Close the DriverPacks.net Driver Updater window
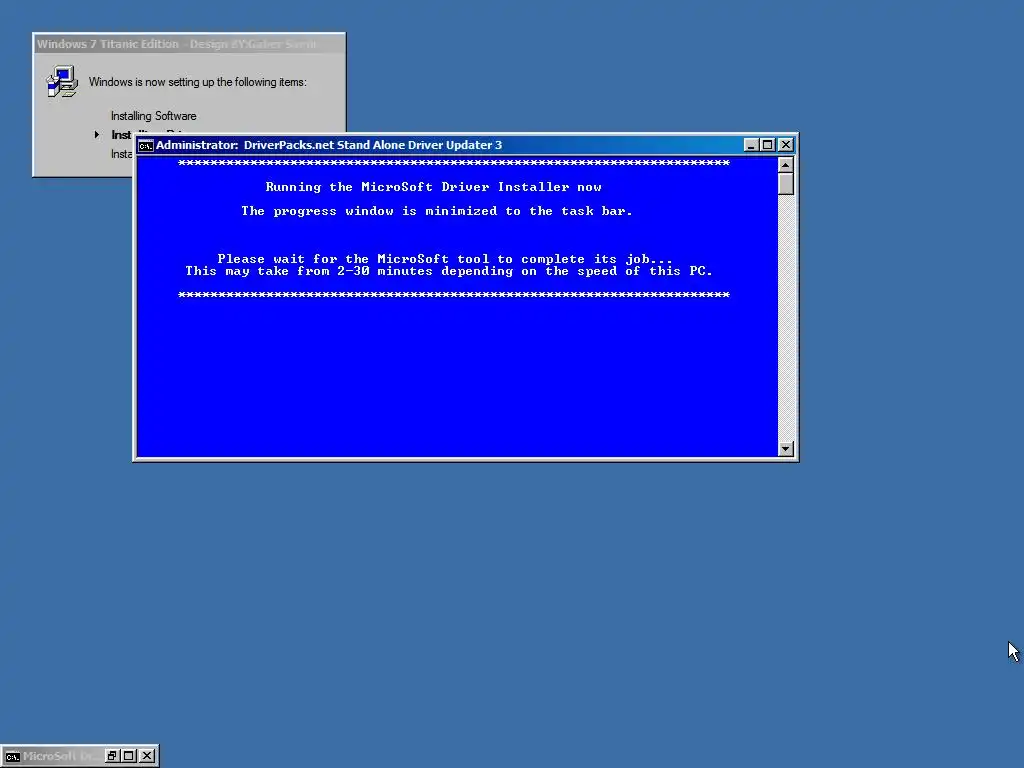This screenshot has height=768, width=1024. tap(786, 145)
